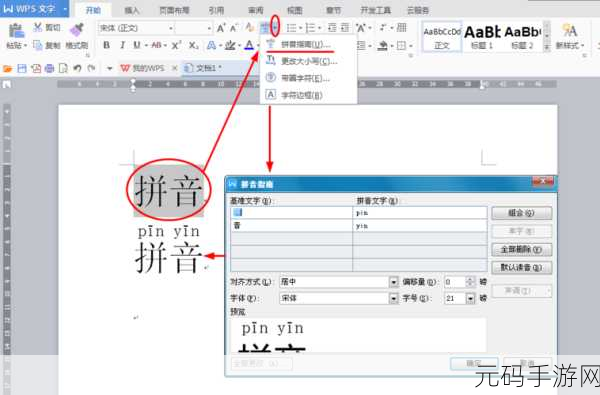Click the bulleted list icon
Screen dimensions: 600x395
click(x=291, y=28)
